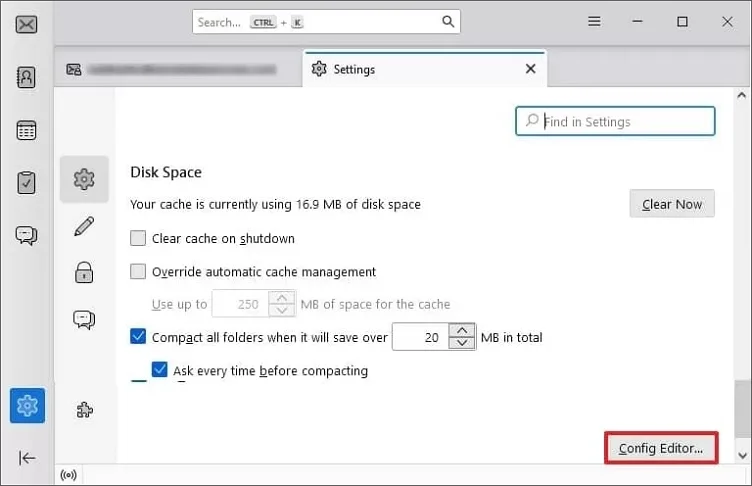Viewport: 752px width, 486px height.
Task: Click the vertical scrollbar up arrow
Action: click(x=742, y=95)
